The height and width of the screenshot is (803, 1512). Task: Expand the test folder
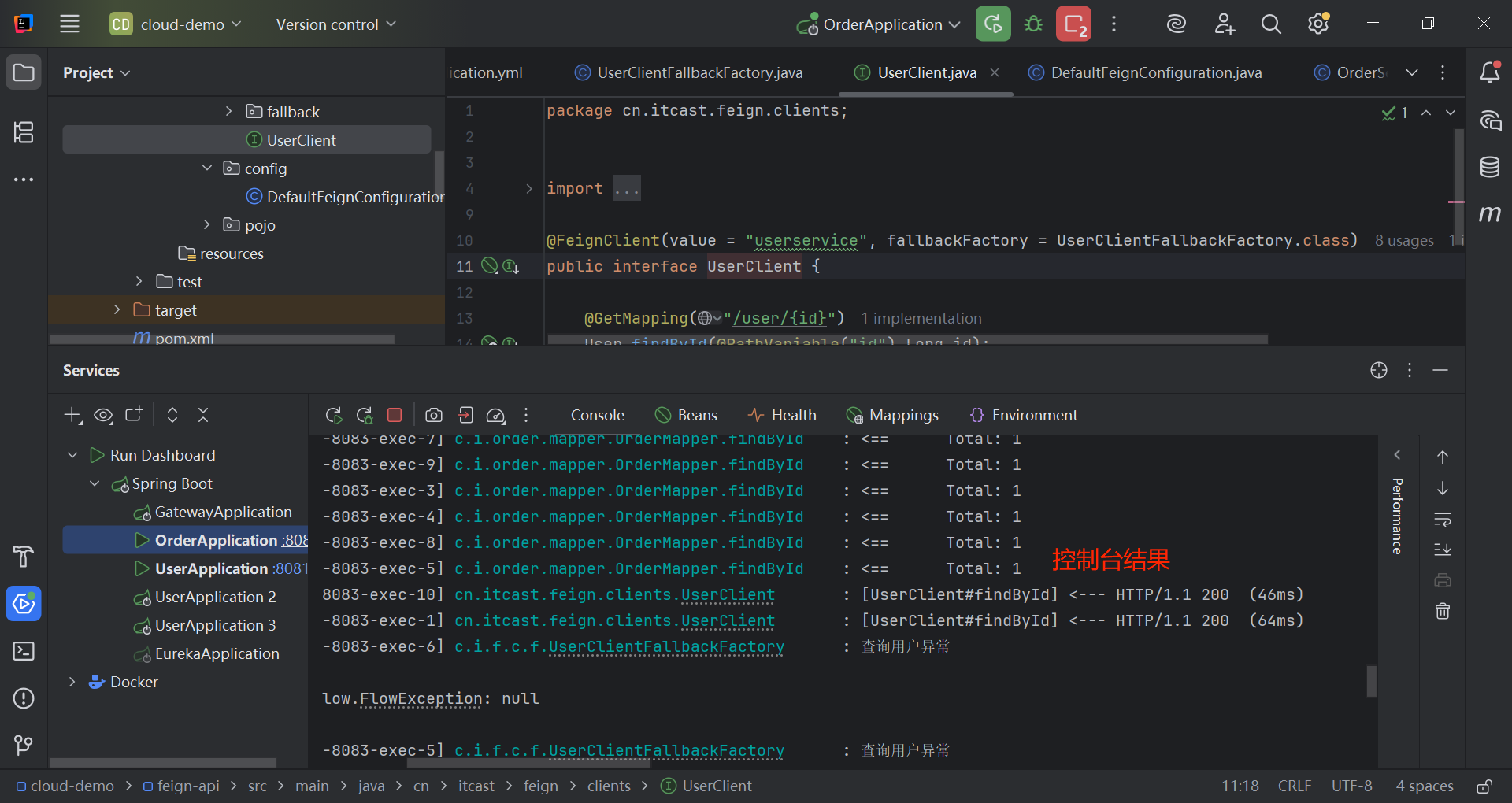pos(139,281)
